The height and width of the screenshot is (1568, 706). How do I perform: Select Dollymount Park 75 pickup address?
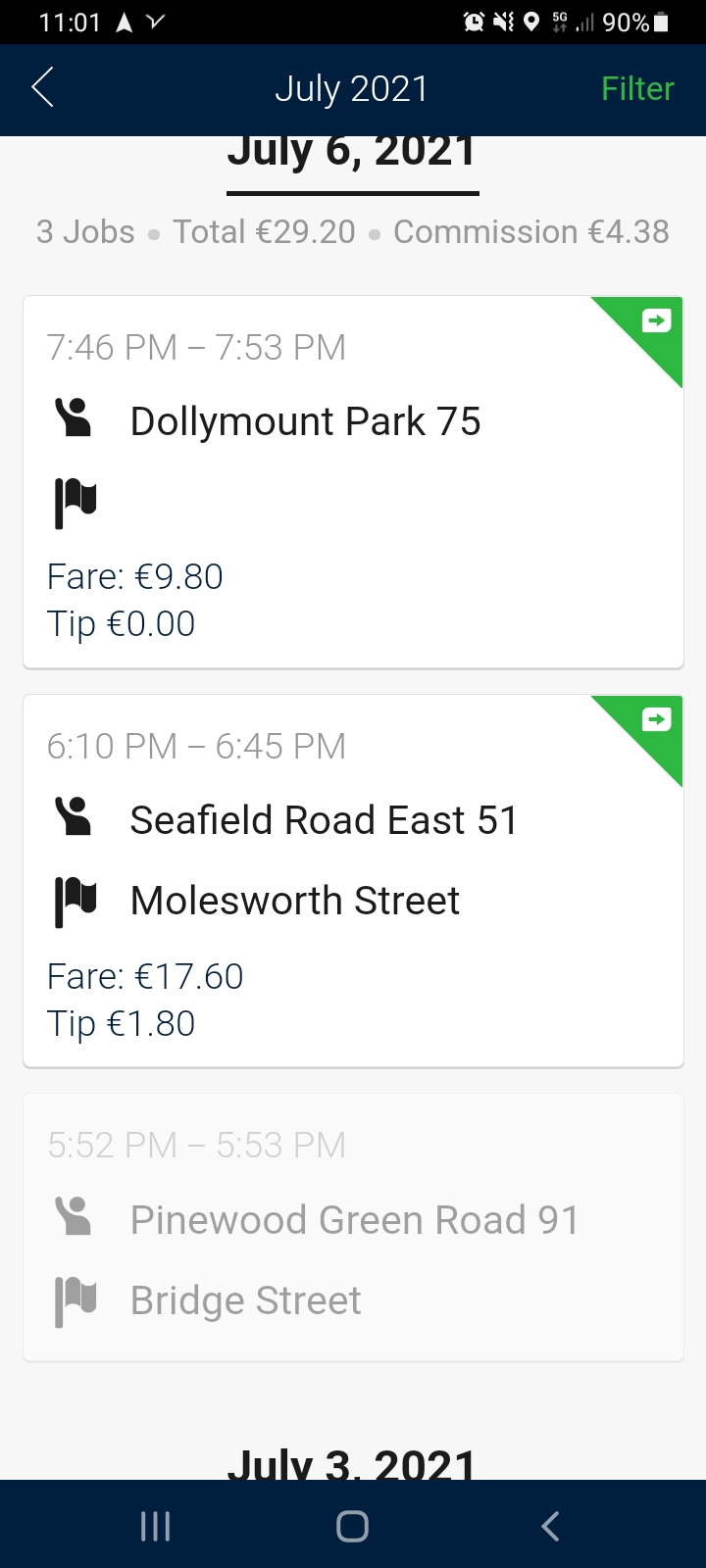pyautogui.click(x=305, y=421)
